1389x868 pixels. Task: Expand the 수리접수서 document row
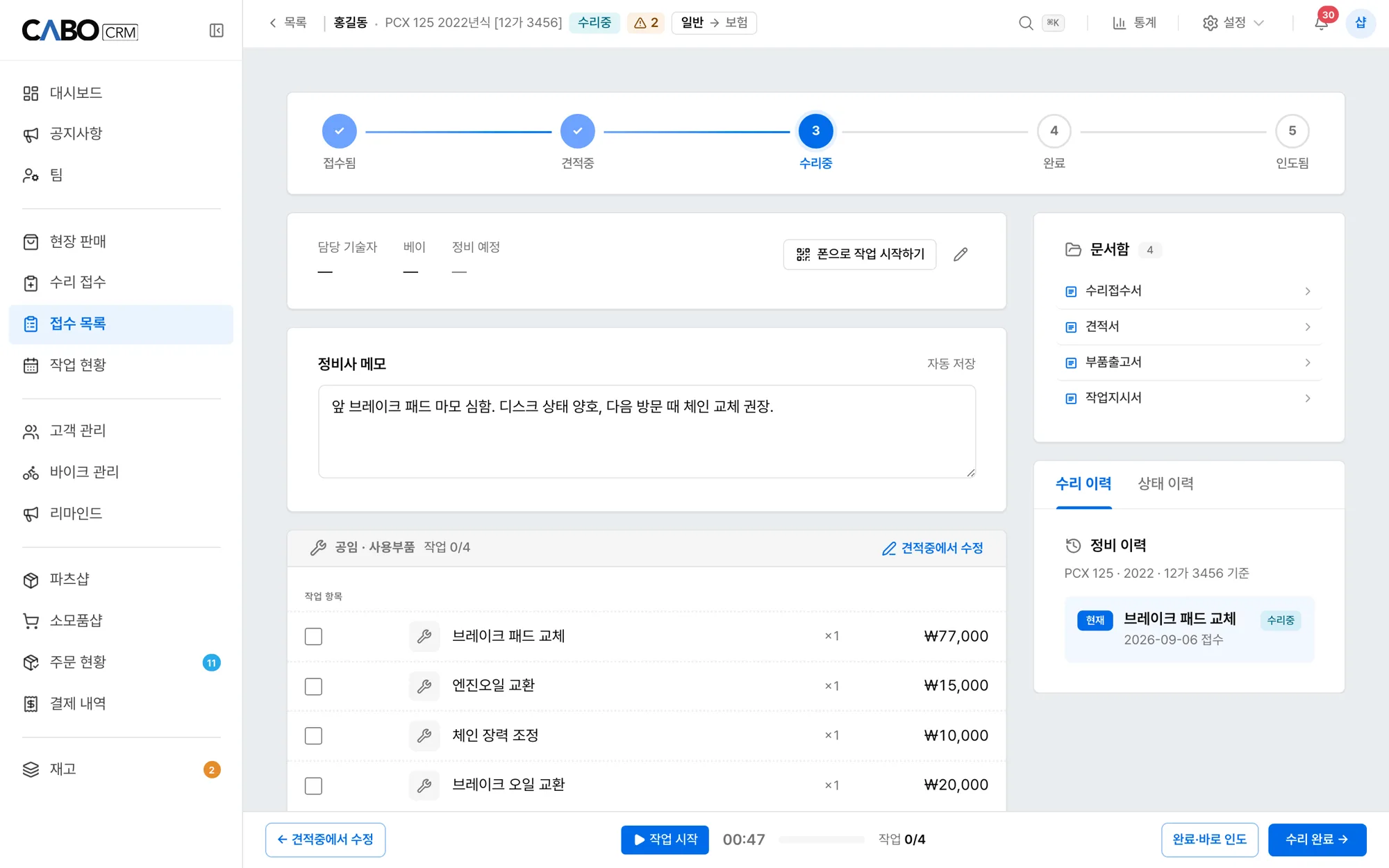pyautogui.click(x=1188, y=291)
